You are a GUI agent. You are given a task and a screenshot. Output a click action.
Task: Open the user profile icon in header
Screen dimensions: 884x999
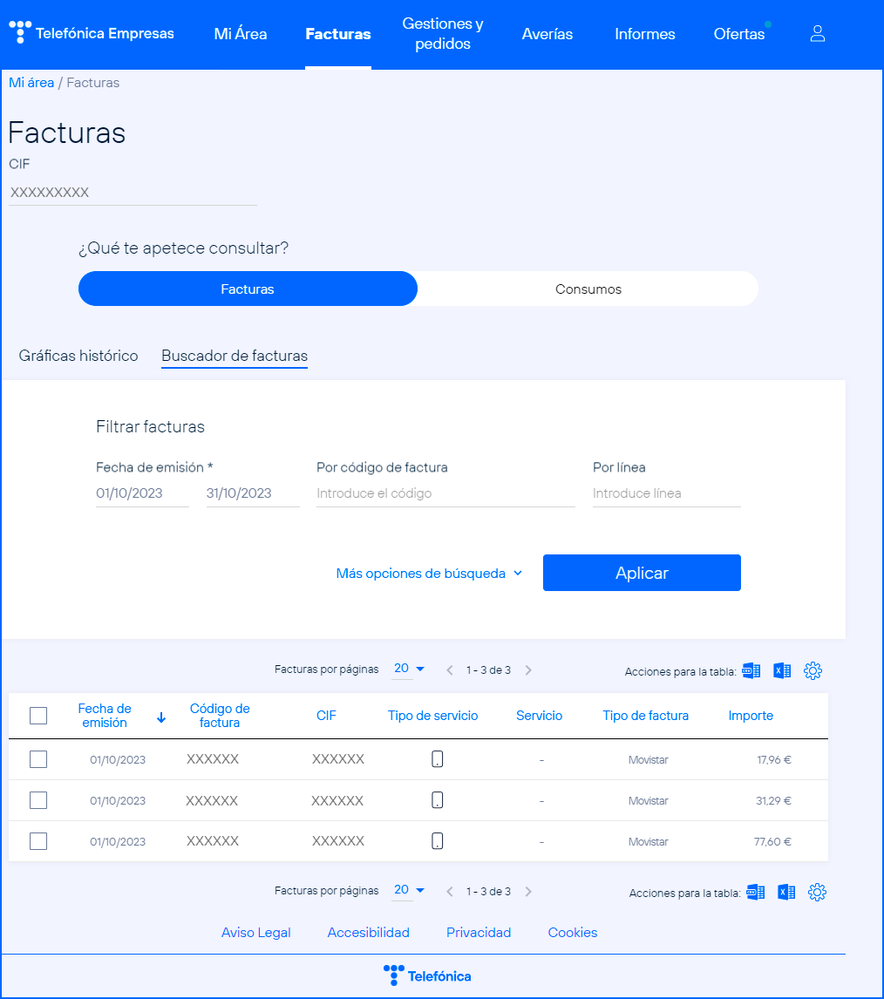pos(817,34)
